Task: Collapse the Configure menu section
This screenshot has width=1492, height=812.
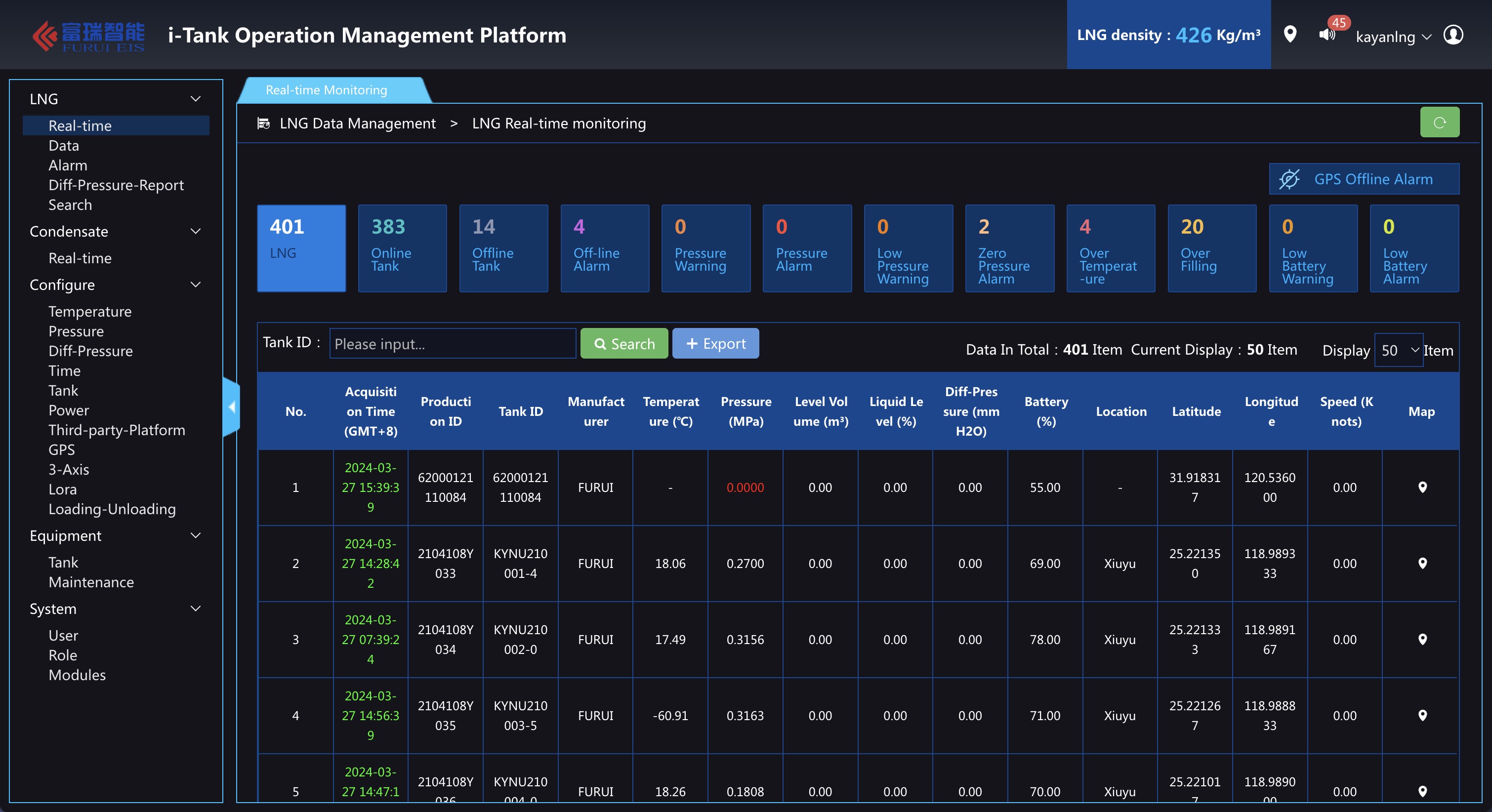Action: [196, 284]
